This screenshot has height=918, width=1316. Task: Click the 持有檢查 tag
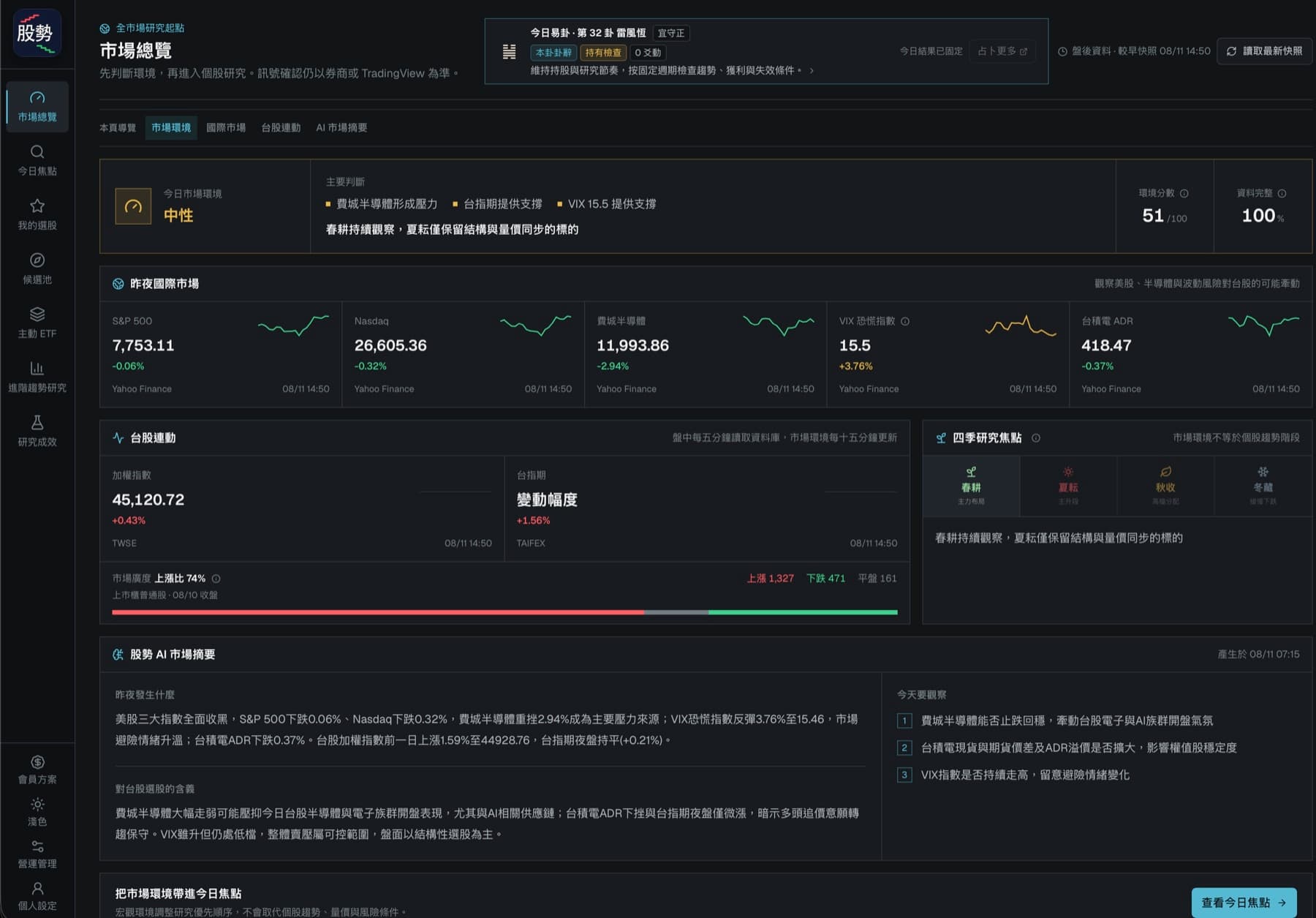(x=603, y=53)
